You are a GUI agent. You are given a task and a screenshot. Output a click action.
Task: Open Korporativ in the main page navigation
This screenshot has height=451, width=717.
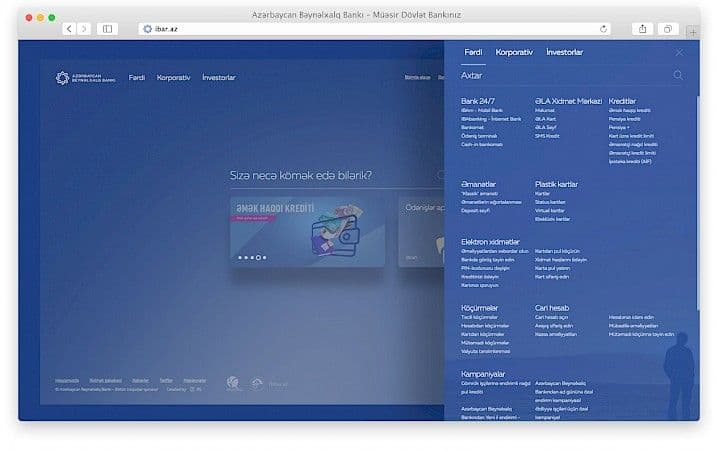173,78
